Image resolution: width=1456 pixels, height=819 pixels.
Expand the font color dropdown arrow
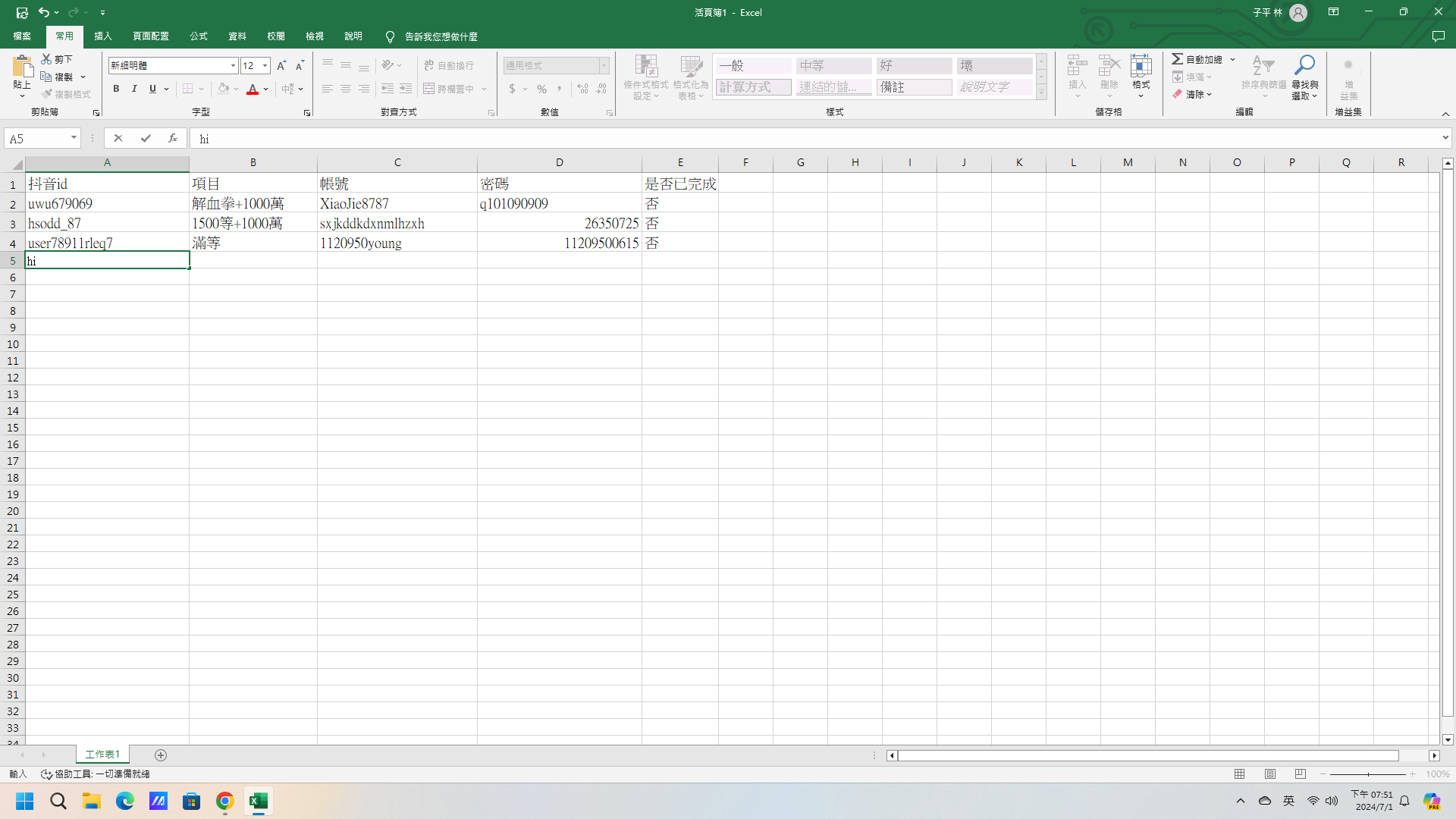266,89
